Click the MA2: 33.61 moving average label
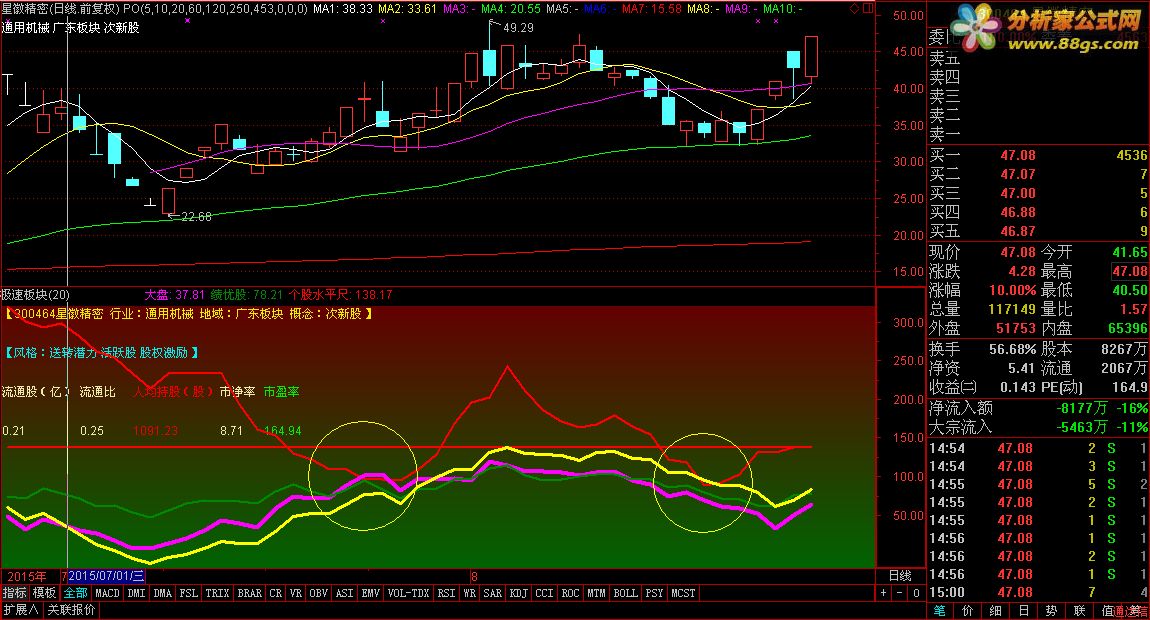The image size is (1150, 620). click(x=407, y=9)
